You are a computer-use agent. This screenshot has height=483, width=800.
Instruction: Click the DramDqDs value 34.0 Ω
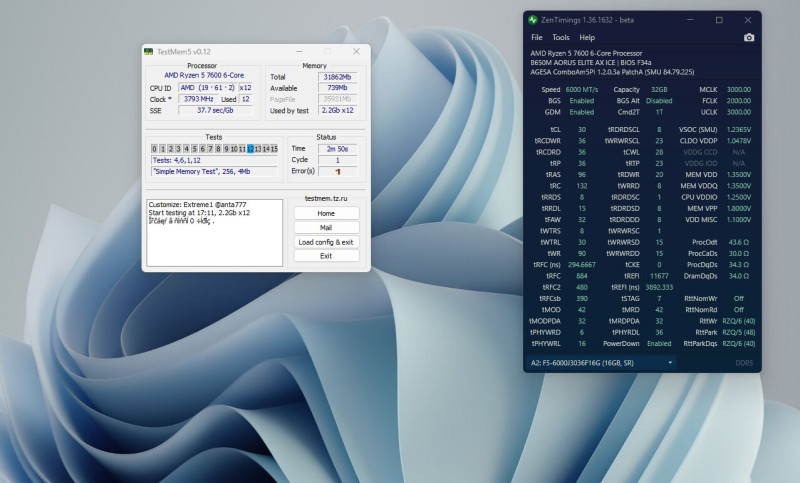738,276
